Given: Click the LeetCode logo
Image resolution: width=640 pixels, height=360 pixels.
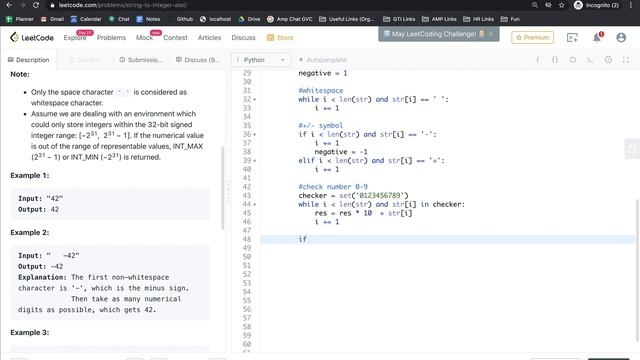Looking at the screenshot, I should 32,37.
